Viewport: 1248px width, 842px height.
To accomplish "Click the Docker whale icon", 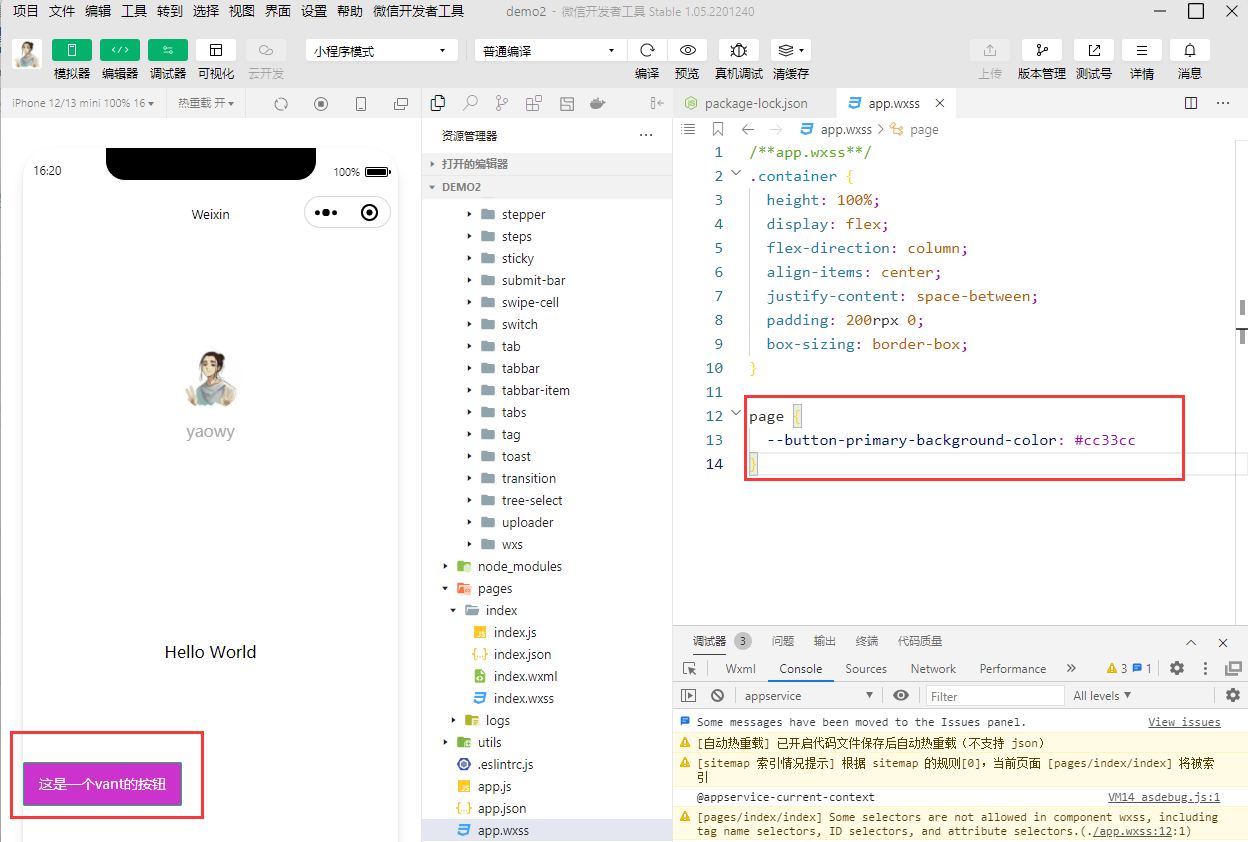I will 597,103.
